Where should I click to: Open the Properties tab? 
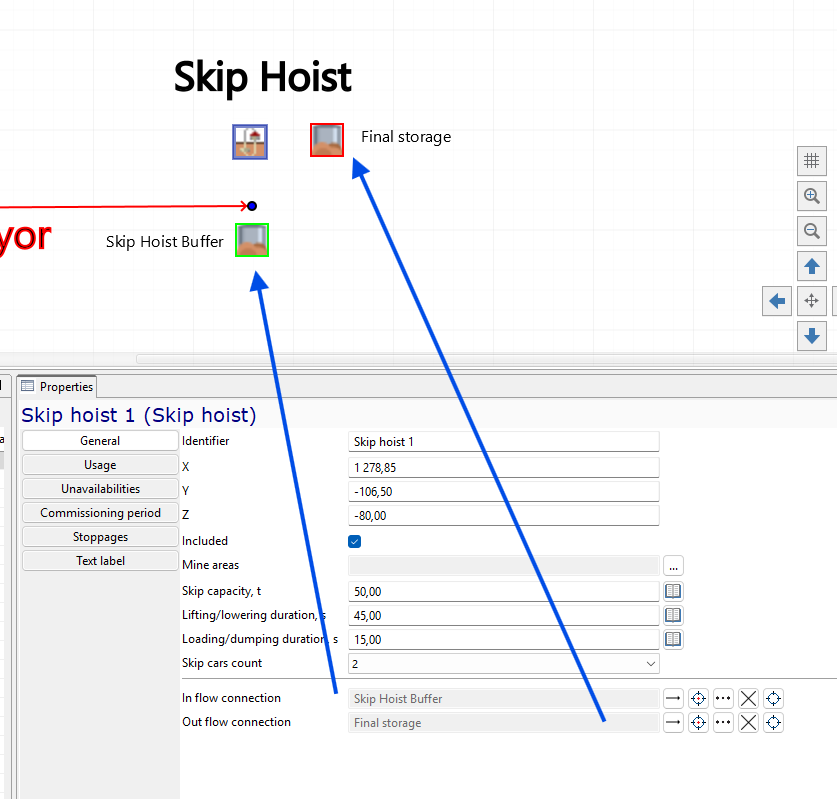click(x=57, y=386)
